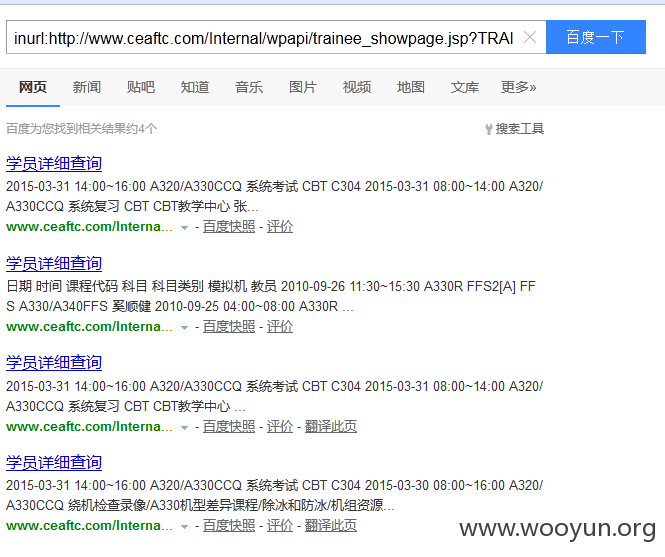
Task: Click 评价 for the third result
Action: (280, 426)
